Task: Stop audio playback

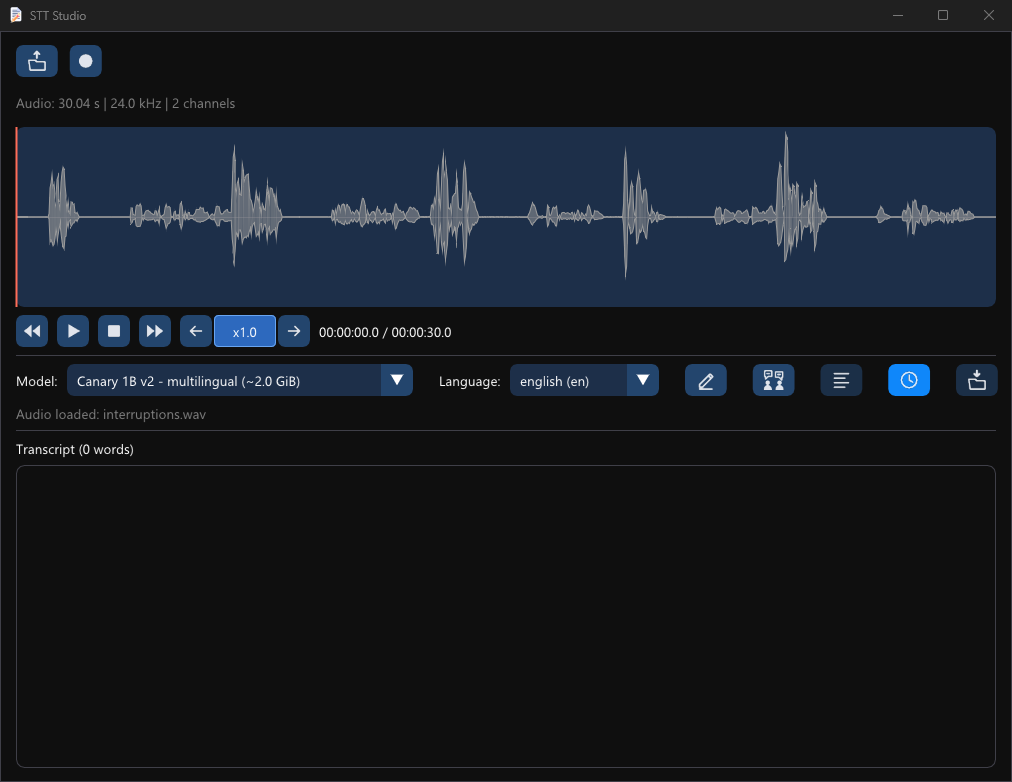Action: click(114, 331)
